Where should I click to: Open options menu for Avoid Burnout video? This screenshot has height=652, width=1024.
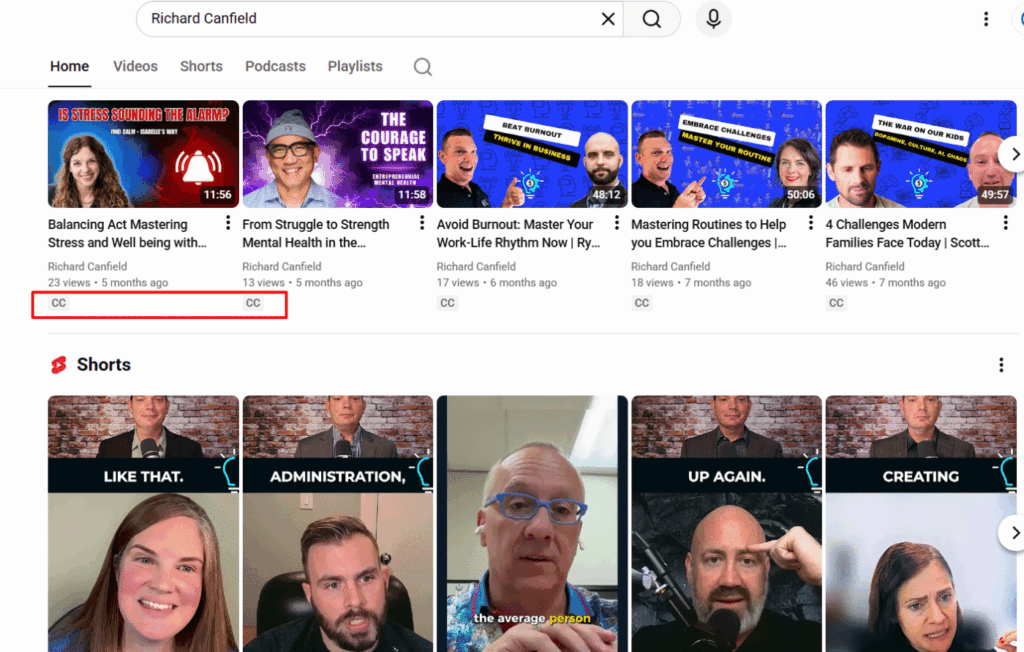point(617,223)
